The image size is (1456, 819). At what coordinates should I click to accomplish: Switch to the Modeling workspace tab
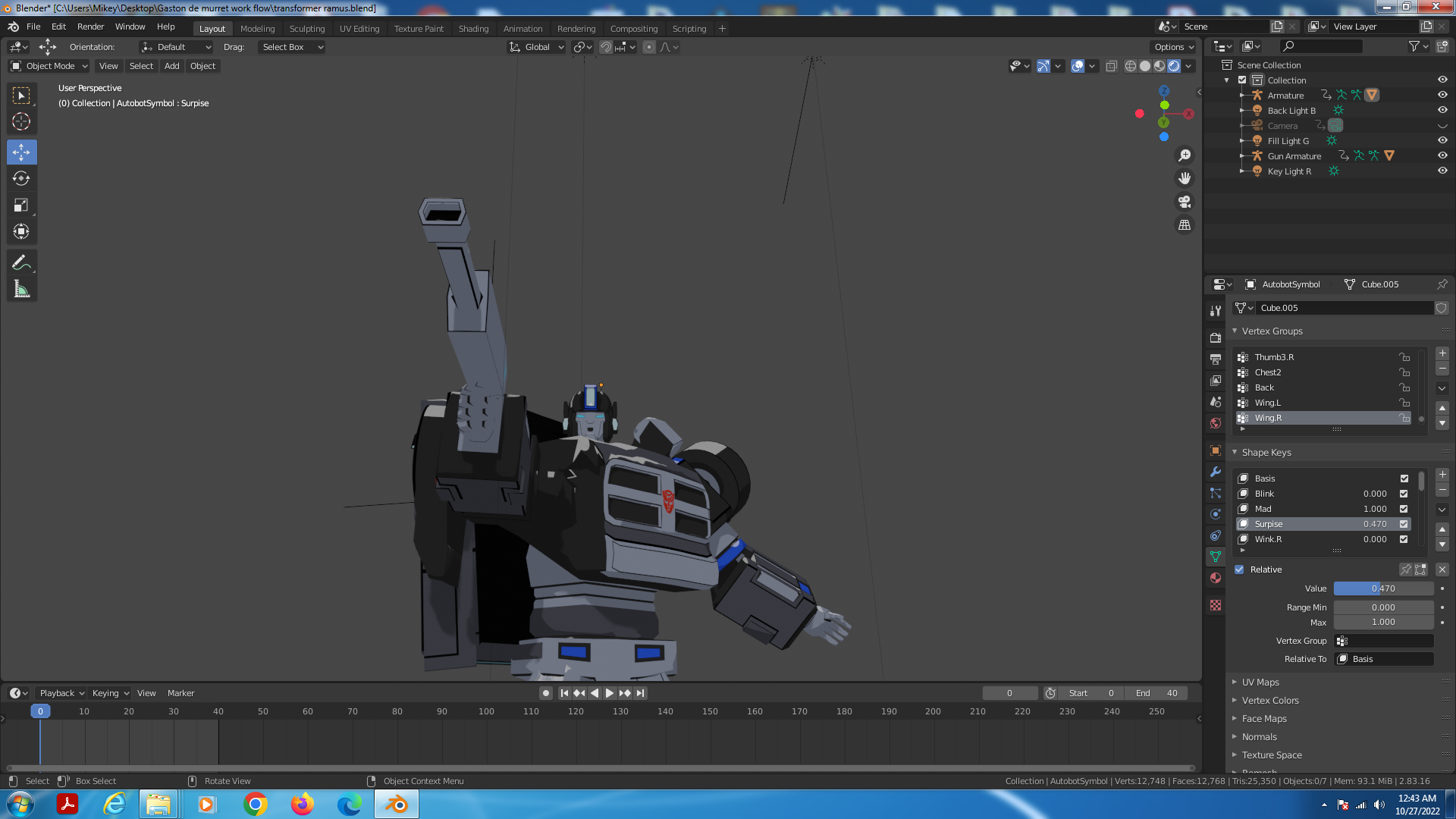coord(257,29)
